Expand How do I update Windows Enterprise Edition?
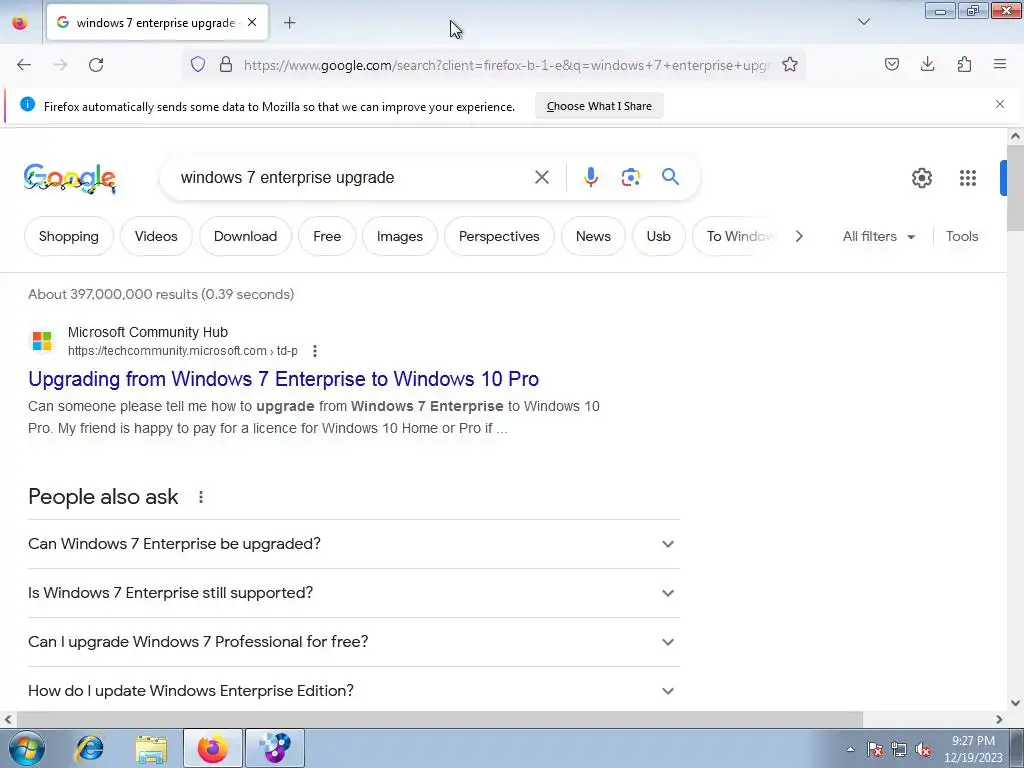1024x768 pixels. pos(353,690)
